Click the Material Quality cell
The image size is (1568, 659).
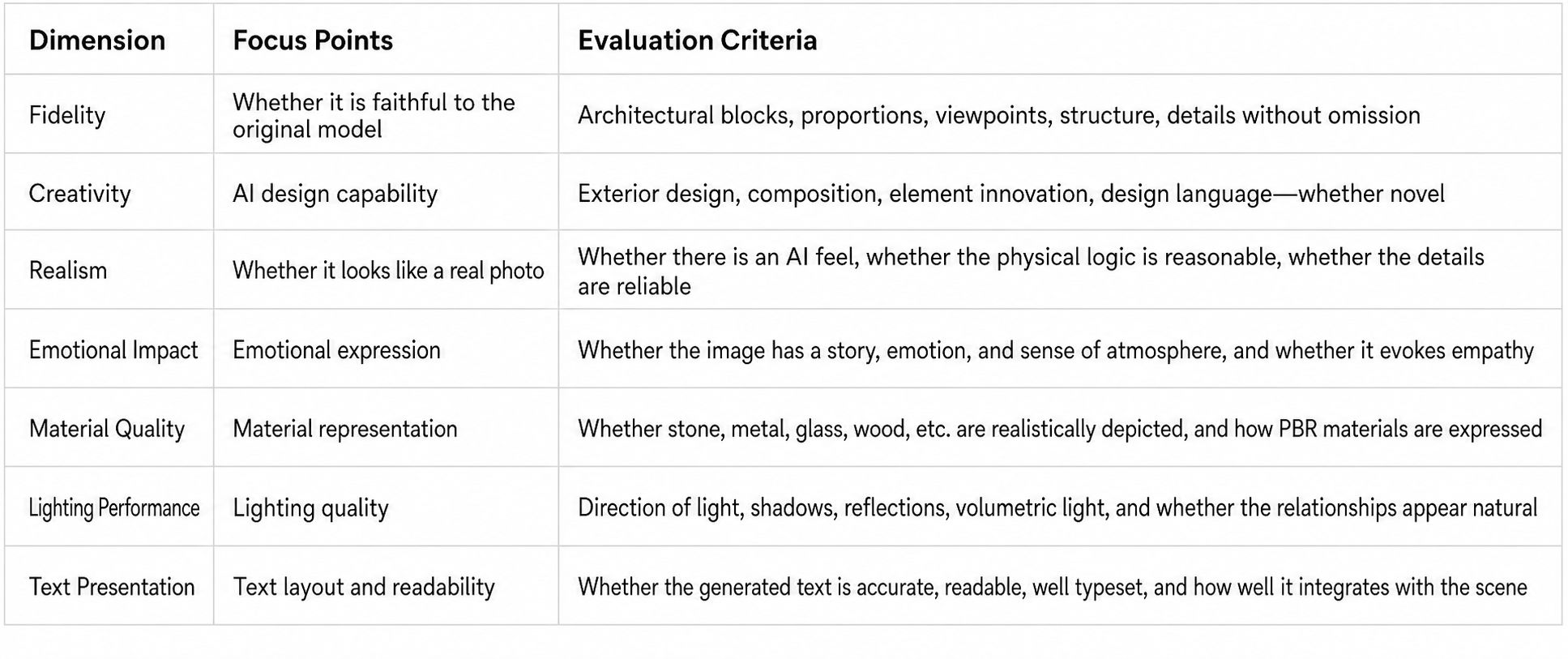click(x=107, y=429)
